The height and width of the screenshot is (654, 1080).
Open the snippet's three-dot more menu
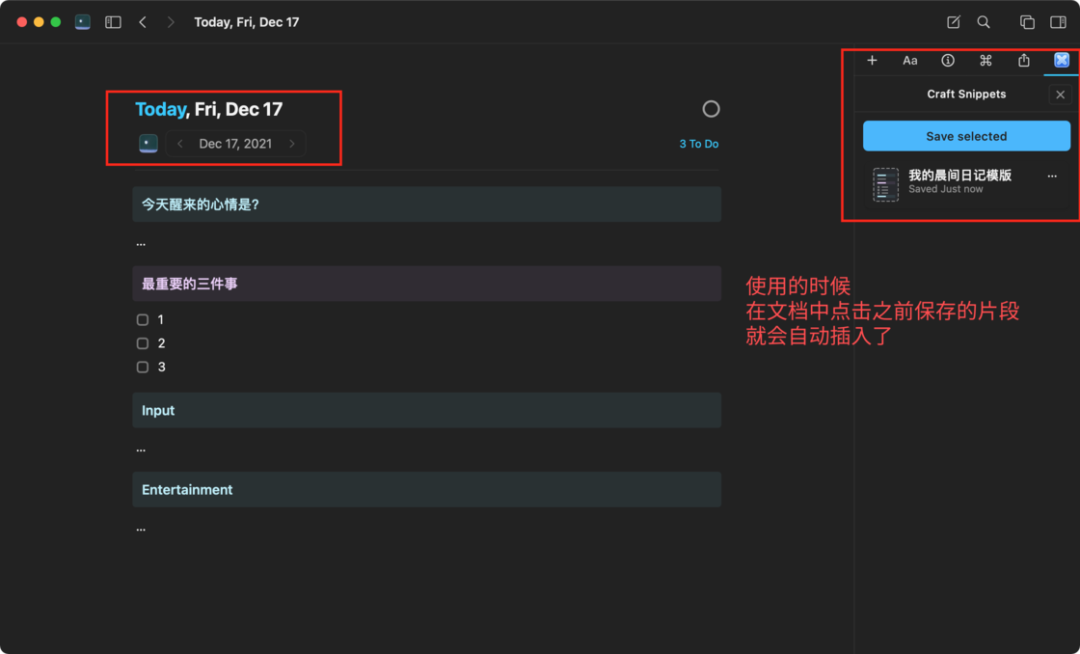1052,176
